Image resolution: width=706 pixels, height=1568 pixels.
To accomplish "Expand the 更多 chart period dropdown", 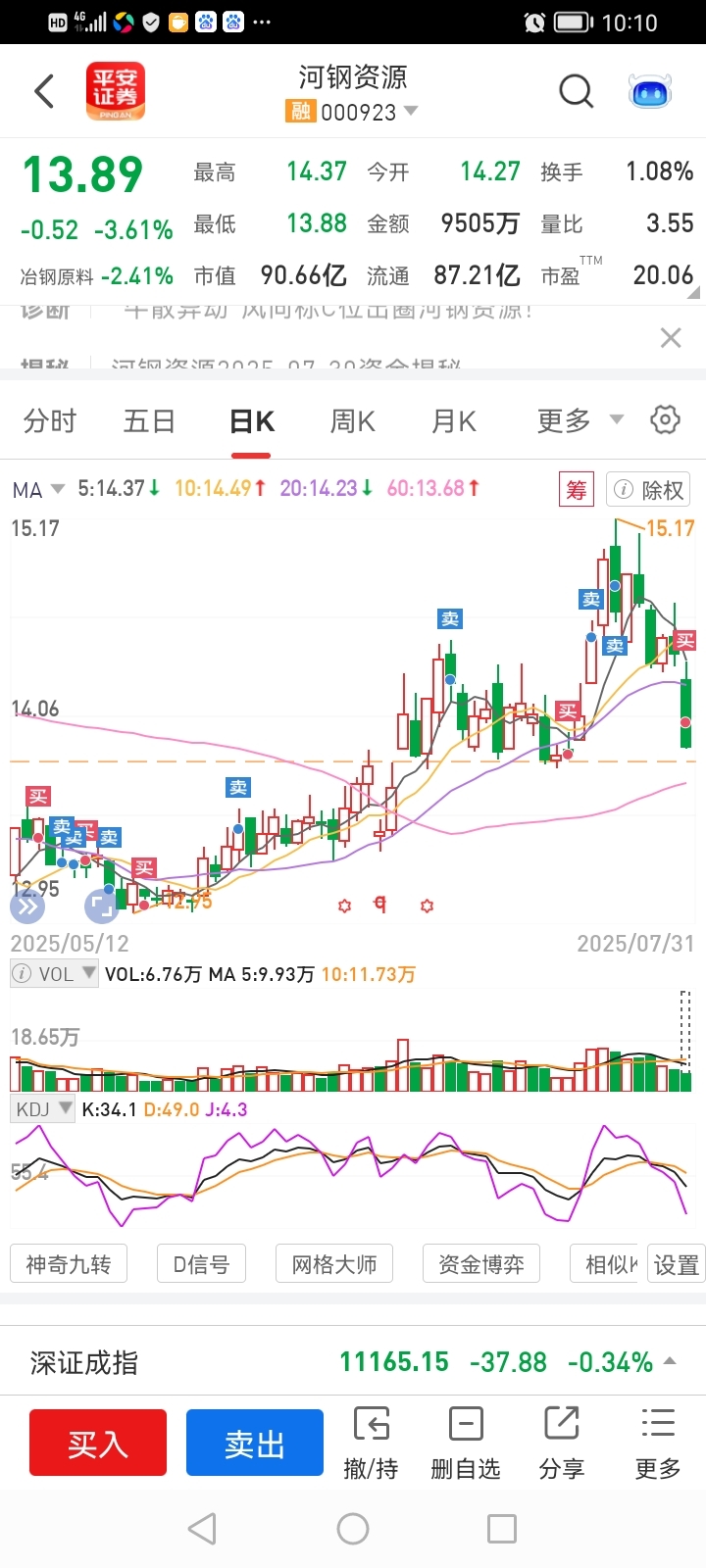I will (580, 420).
